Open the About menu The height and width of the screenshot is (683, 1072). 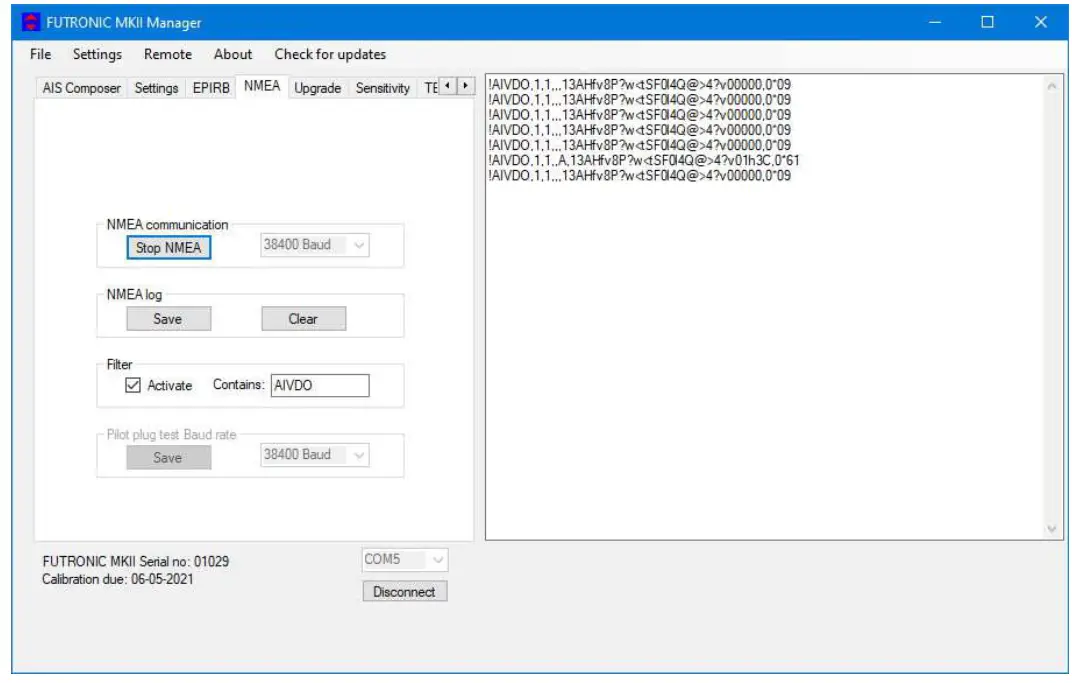click(x=232, y=54)
